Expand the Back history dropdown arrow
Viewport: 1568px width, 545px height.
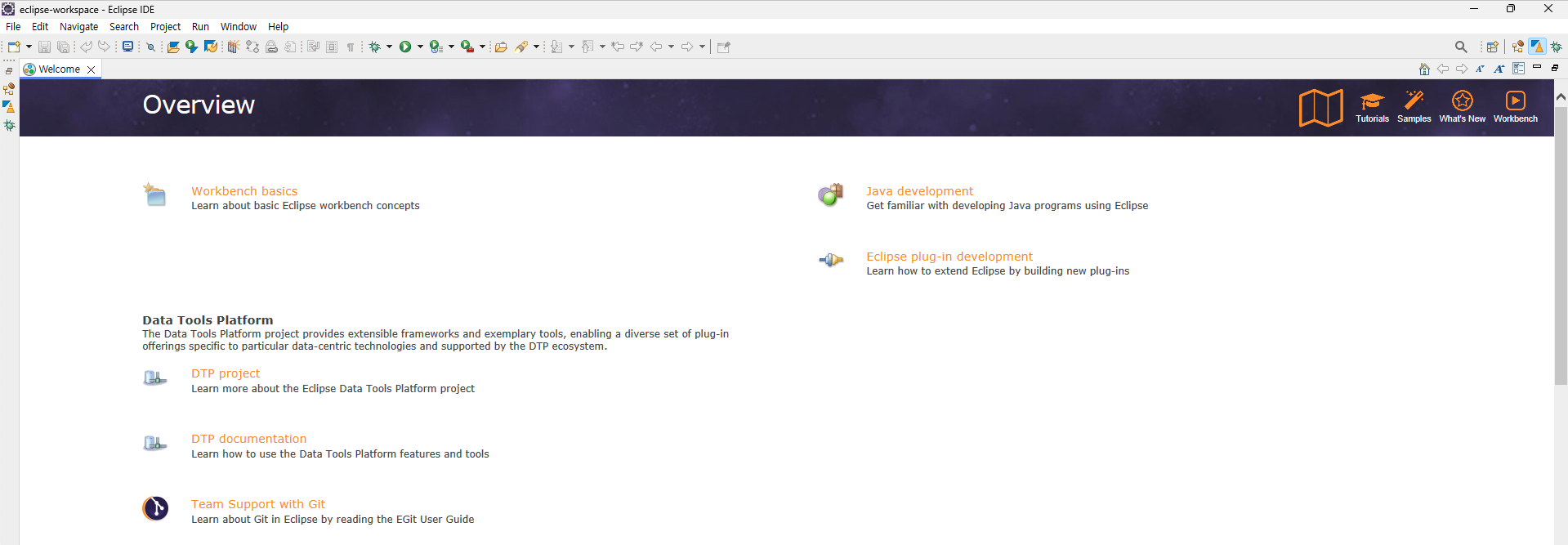click(671, 47)
